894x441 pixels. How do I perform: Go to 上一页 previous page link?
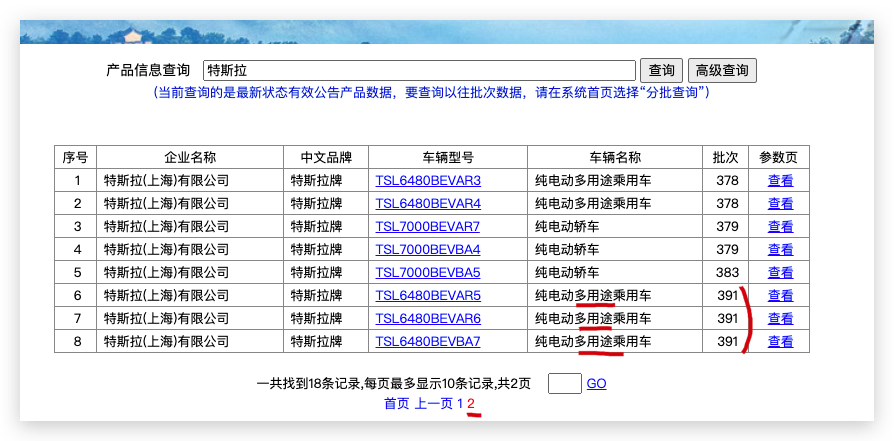tap(433, 404)
